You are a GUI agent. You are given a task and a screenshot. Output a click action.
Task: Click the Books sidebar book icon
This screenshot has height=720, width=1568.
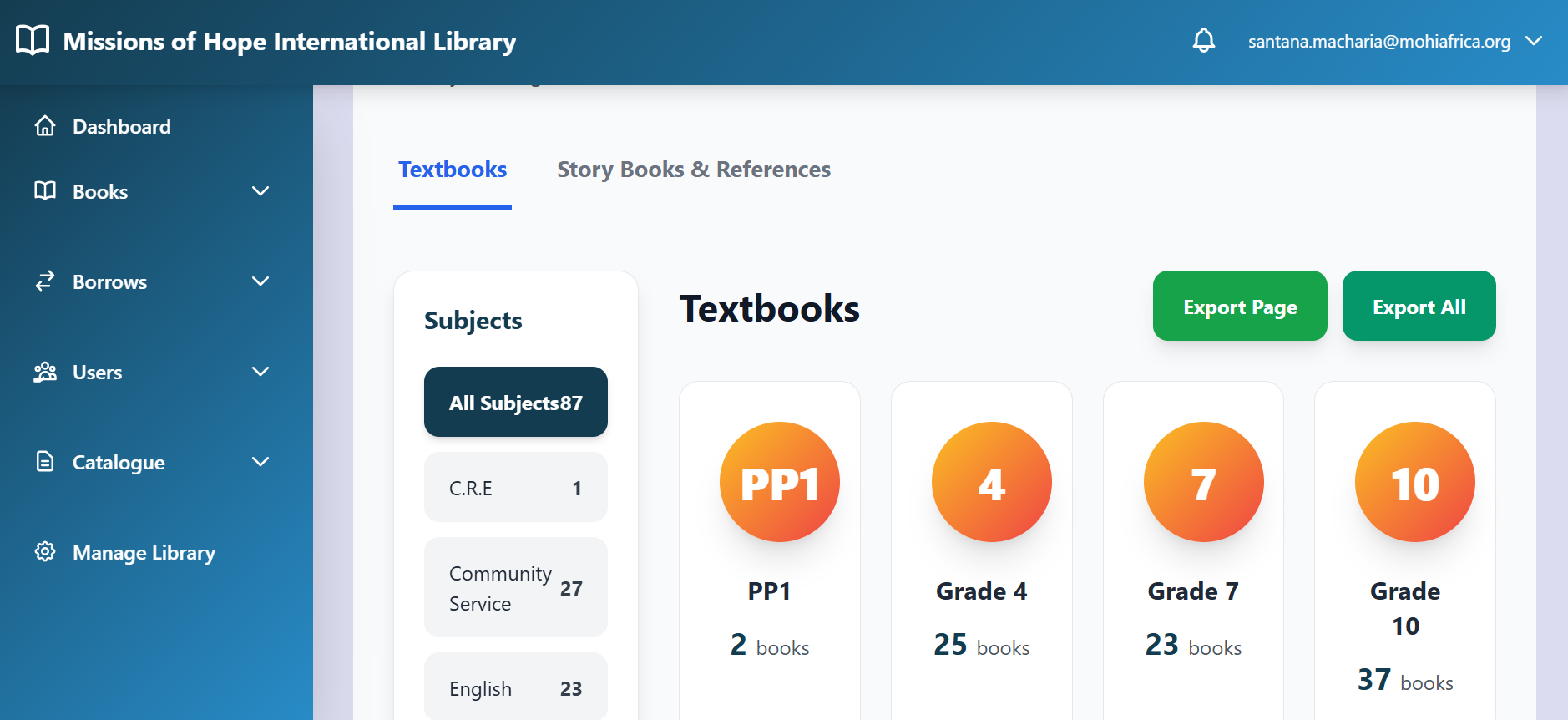pos(45,191)
